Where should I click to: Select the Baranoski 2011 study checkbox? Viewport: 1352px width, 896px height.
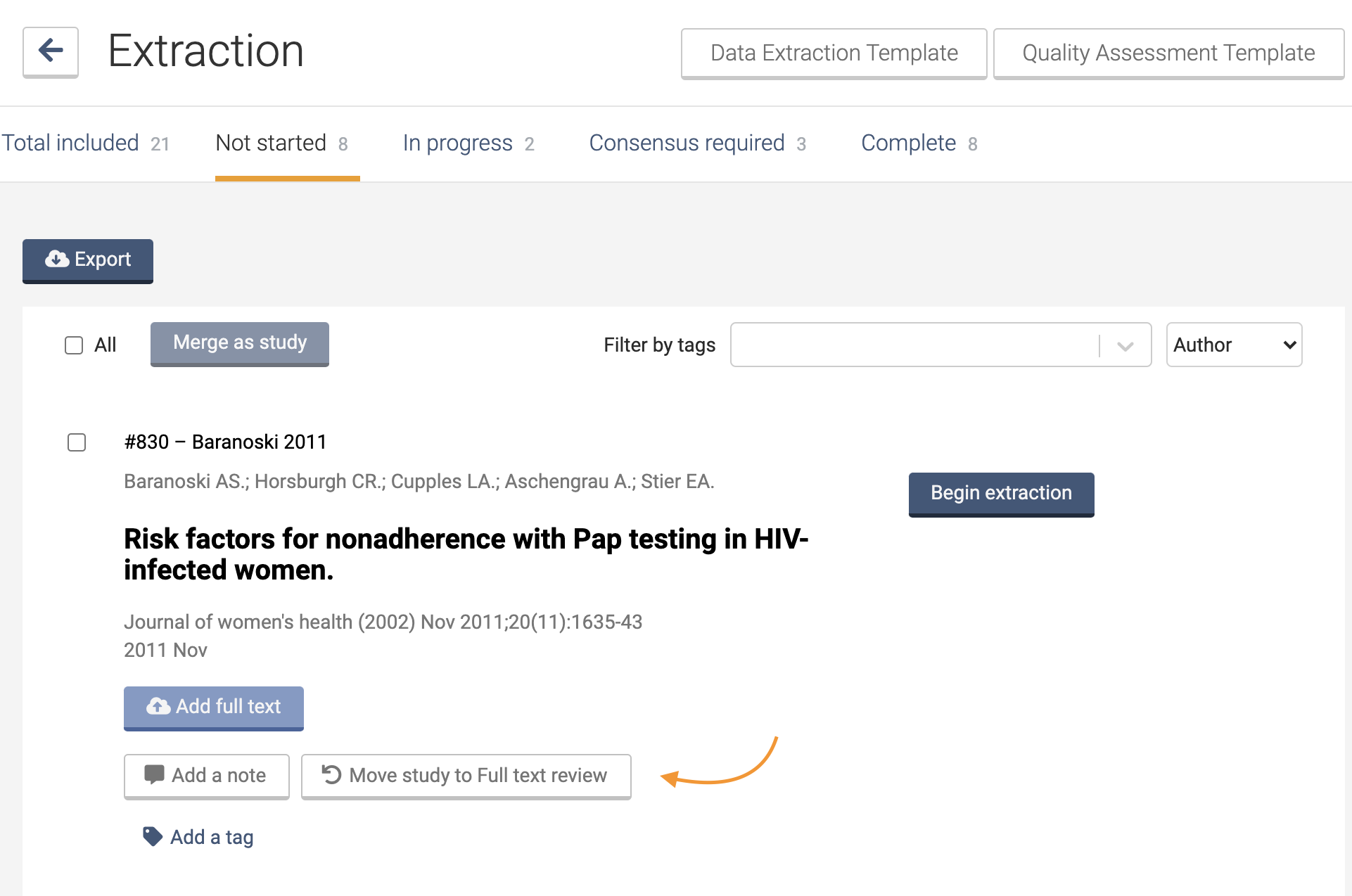pyautogui.click(x=77, y=442)
